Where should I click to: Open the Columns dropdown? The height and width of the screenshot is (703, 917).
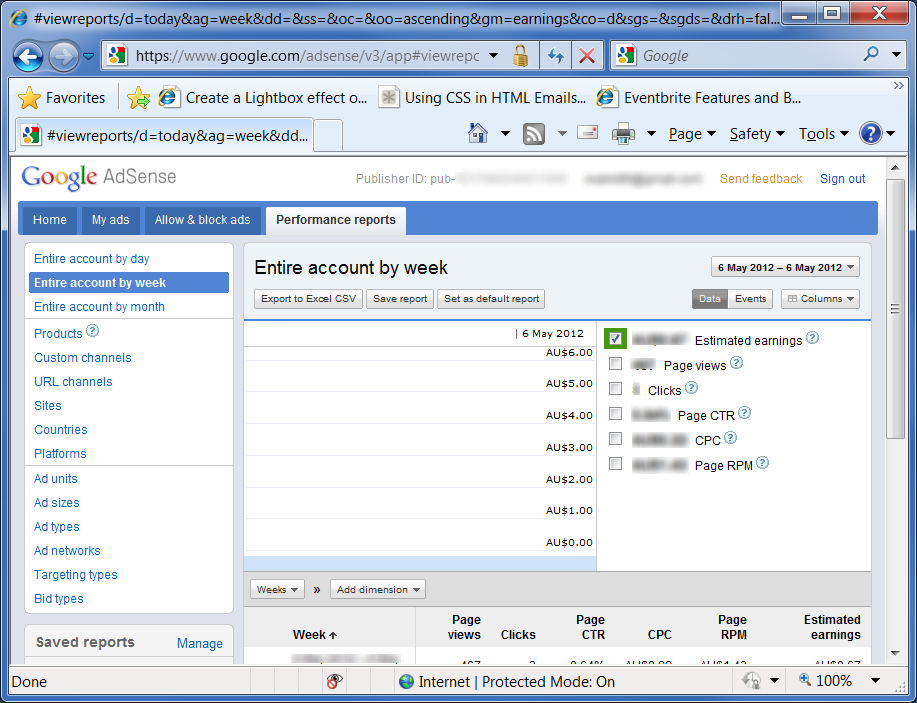821,299
